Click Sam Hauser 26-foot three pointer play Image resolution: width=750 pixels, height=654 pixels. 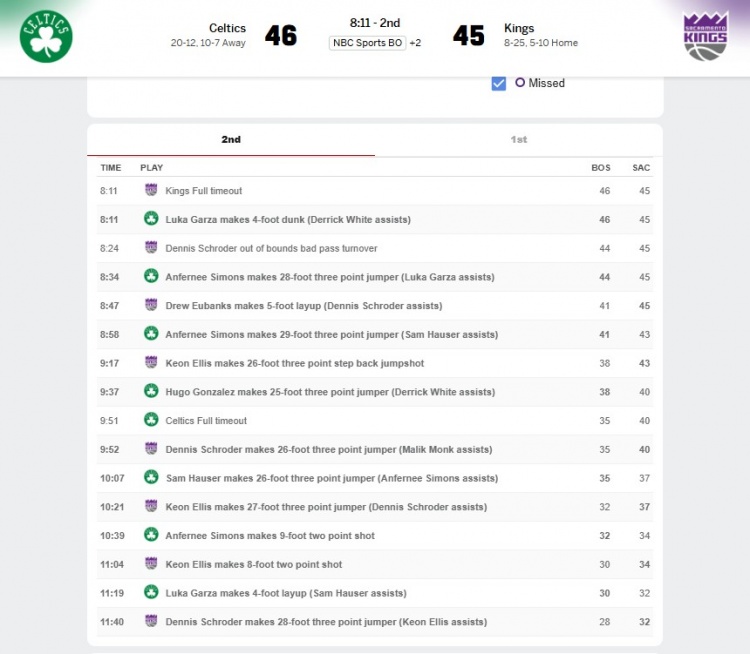tap(331, 478)
